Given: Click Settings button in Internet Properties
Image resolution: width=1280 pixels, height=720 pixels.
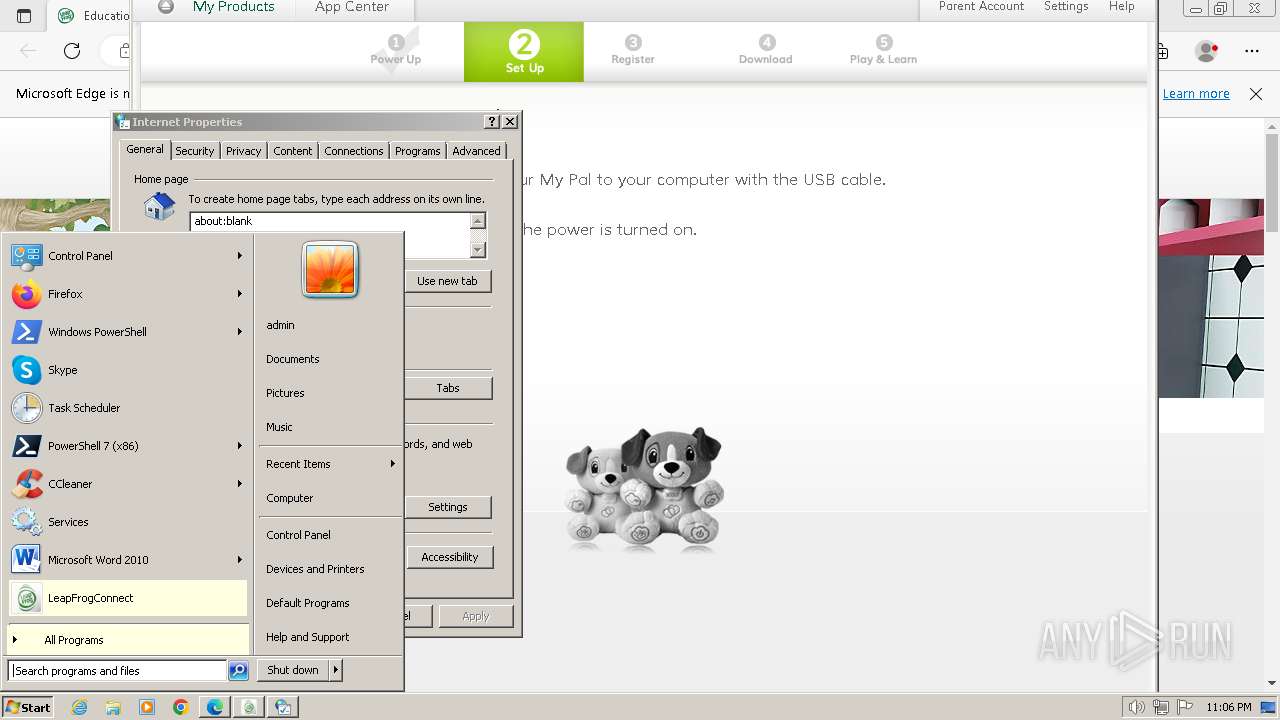Looking at the screenshot, I should pos(448,507).
